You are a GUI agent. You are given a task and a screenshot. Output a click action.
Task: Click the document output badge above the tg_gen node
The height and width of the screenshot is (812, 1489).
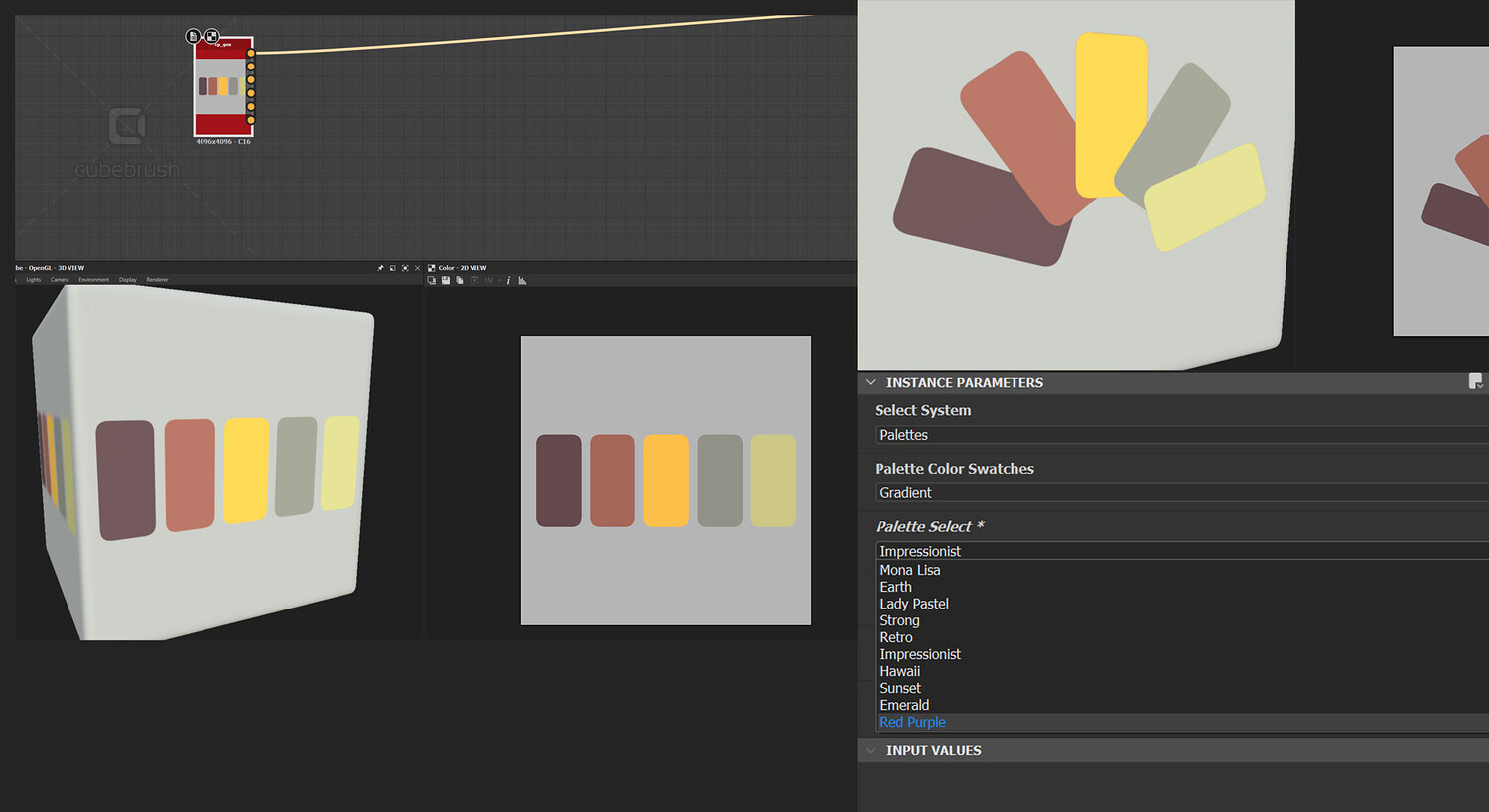[x=193, y=35]
